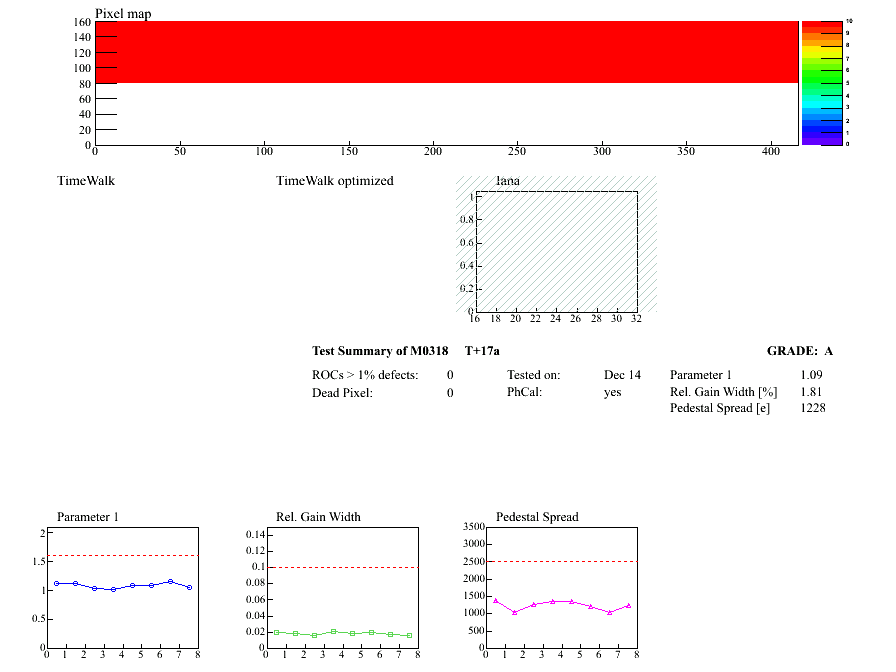
Task: Click first magenta triangle in Pedestal Spread plot
Action: tap(496, 600)
